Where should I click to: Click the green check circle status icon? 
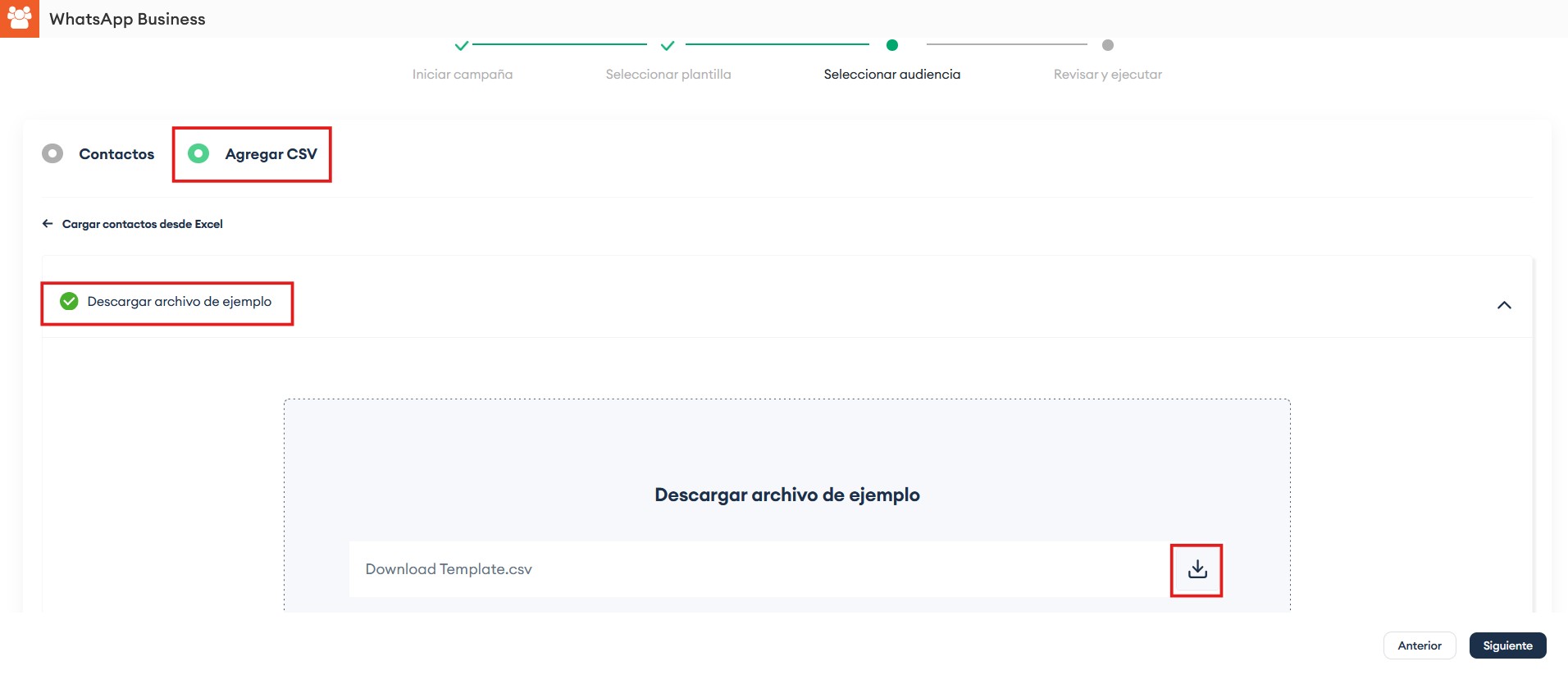pos(69,302)
